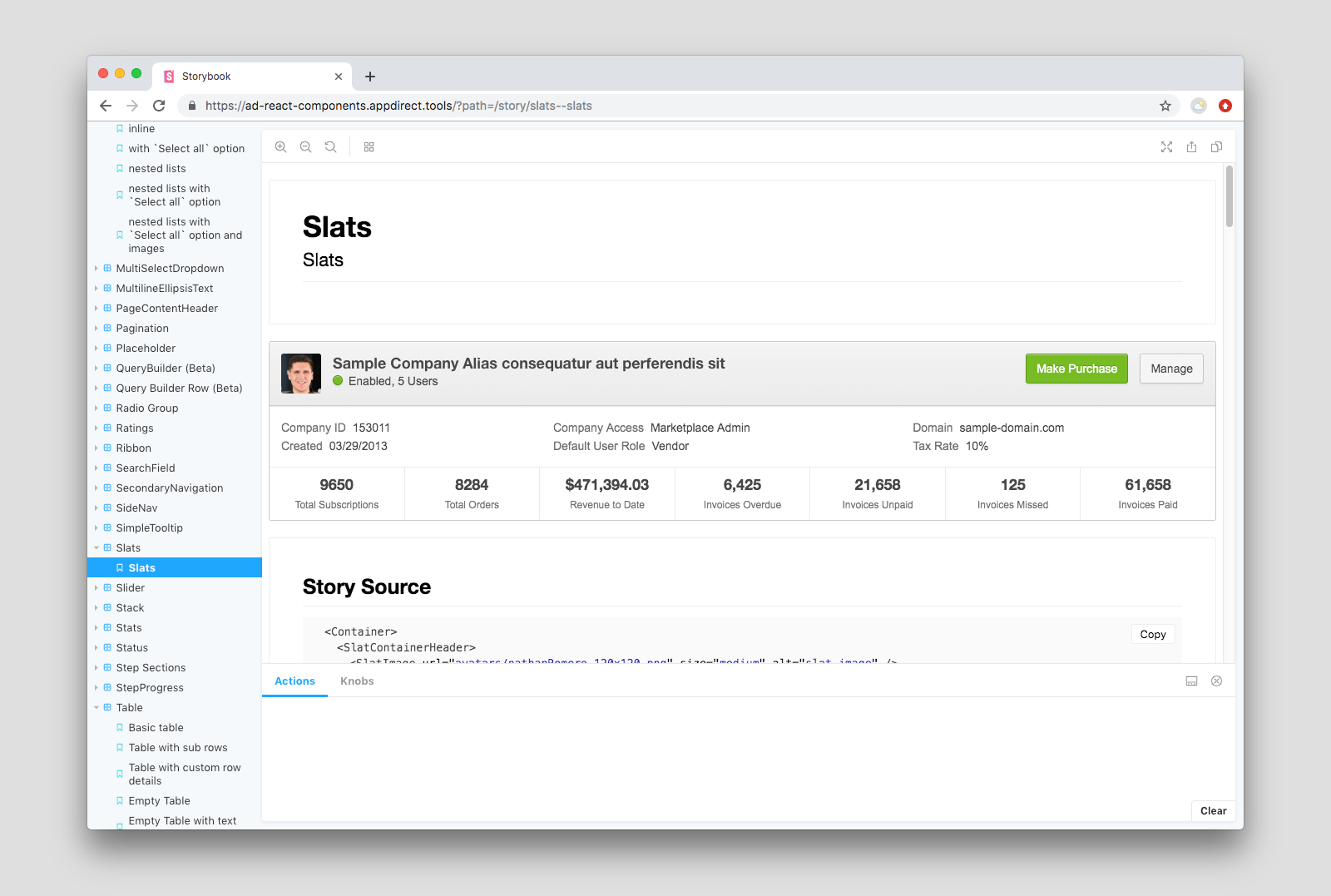Select the Actions tab
This screenshot has width=1331, height=896.
pyautogui.click(x=294, y=681)
